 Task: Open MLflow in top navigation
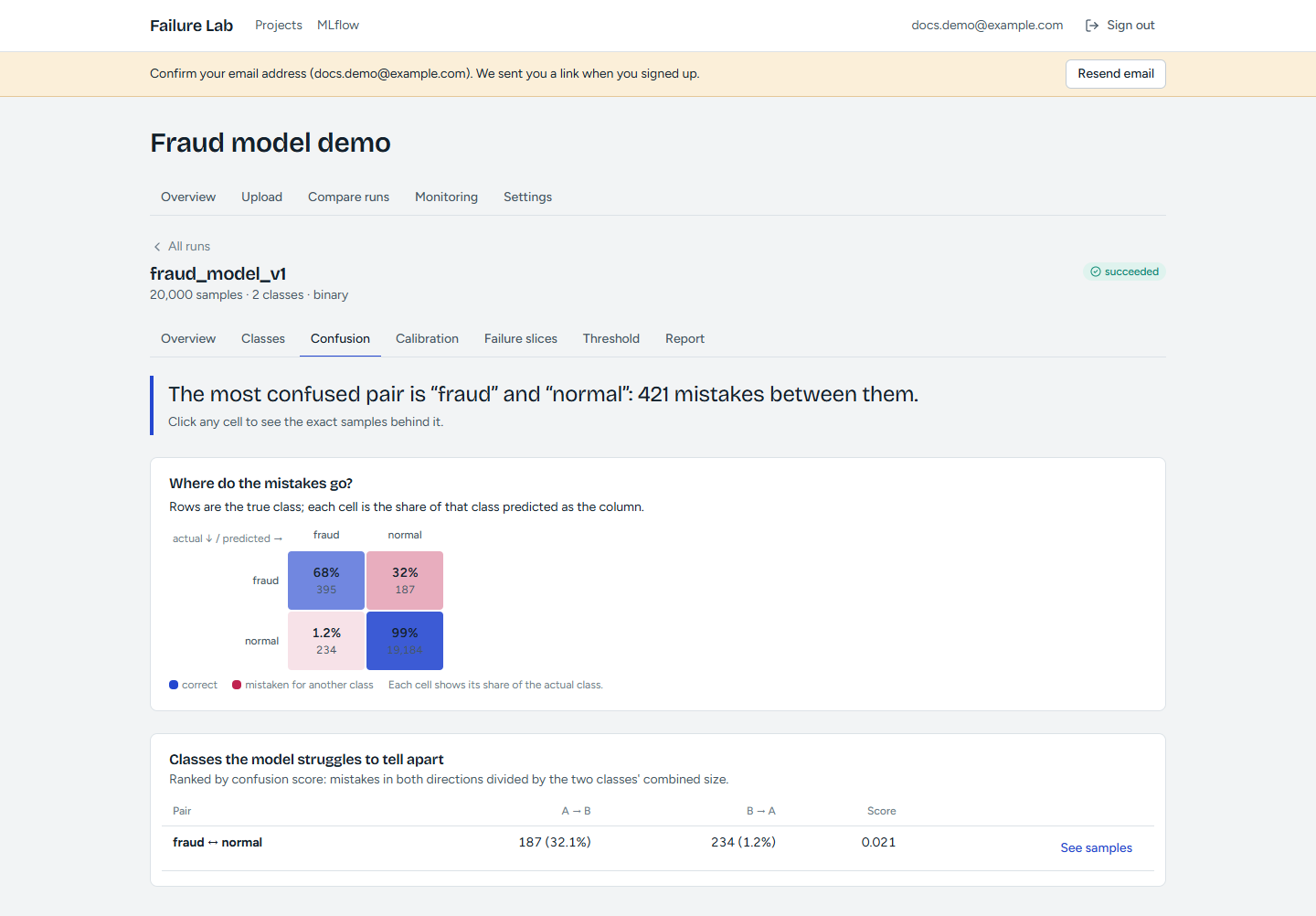[338, 26]
